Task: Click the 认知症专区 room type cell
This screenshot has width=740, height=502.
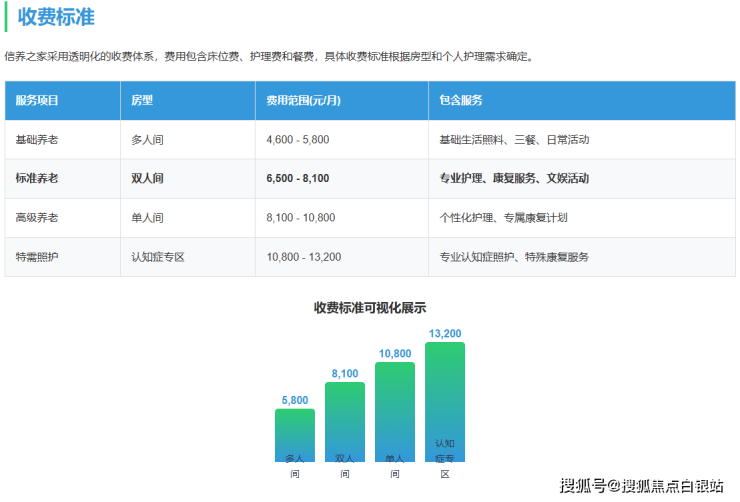Action: coord(158,256)
